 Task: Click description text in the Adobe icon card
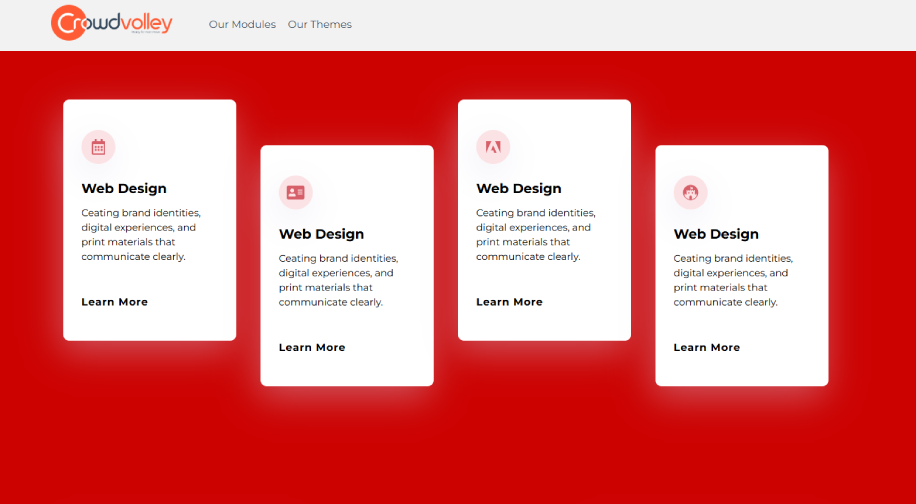click(535, 235)
